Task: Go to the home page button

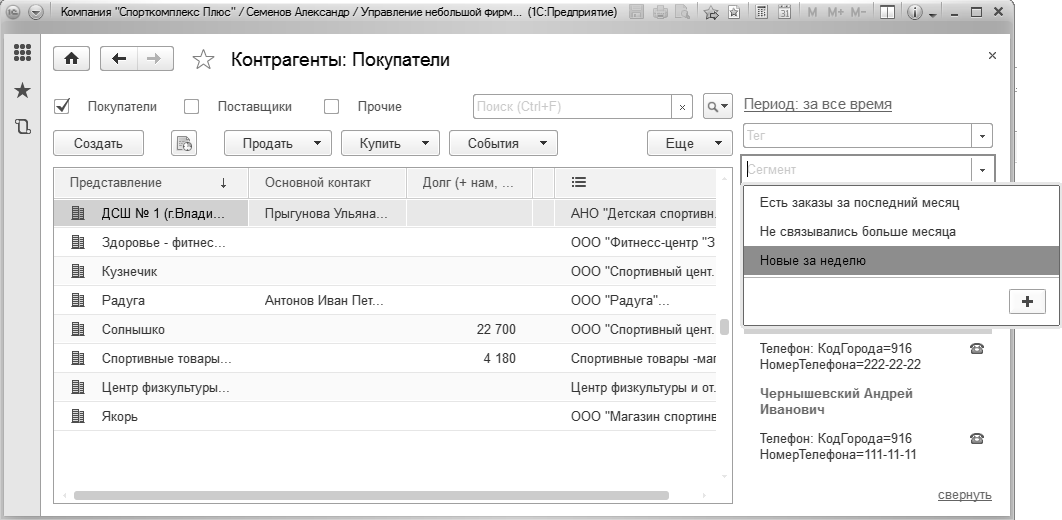Action: tap(71, 60)
